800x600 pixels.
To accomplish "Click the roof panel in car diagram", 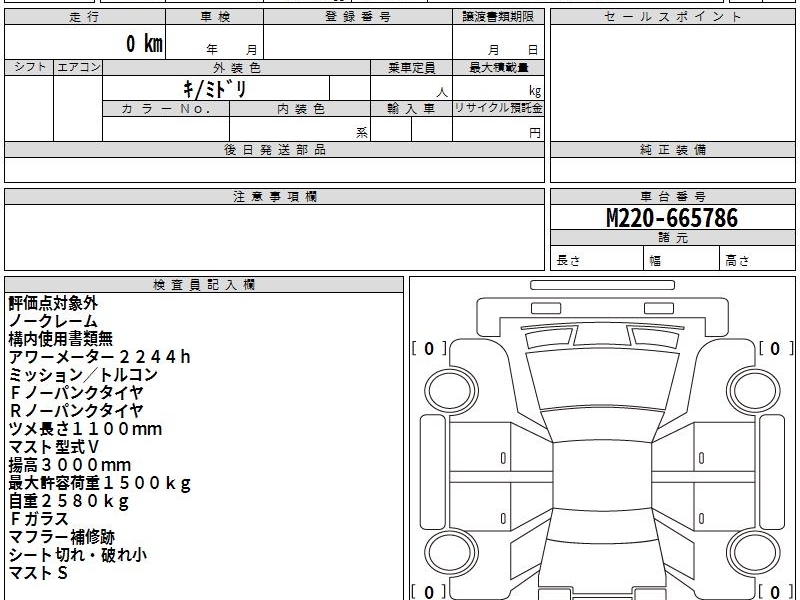I will coord(602,476).
